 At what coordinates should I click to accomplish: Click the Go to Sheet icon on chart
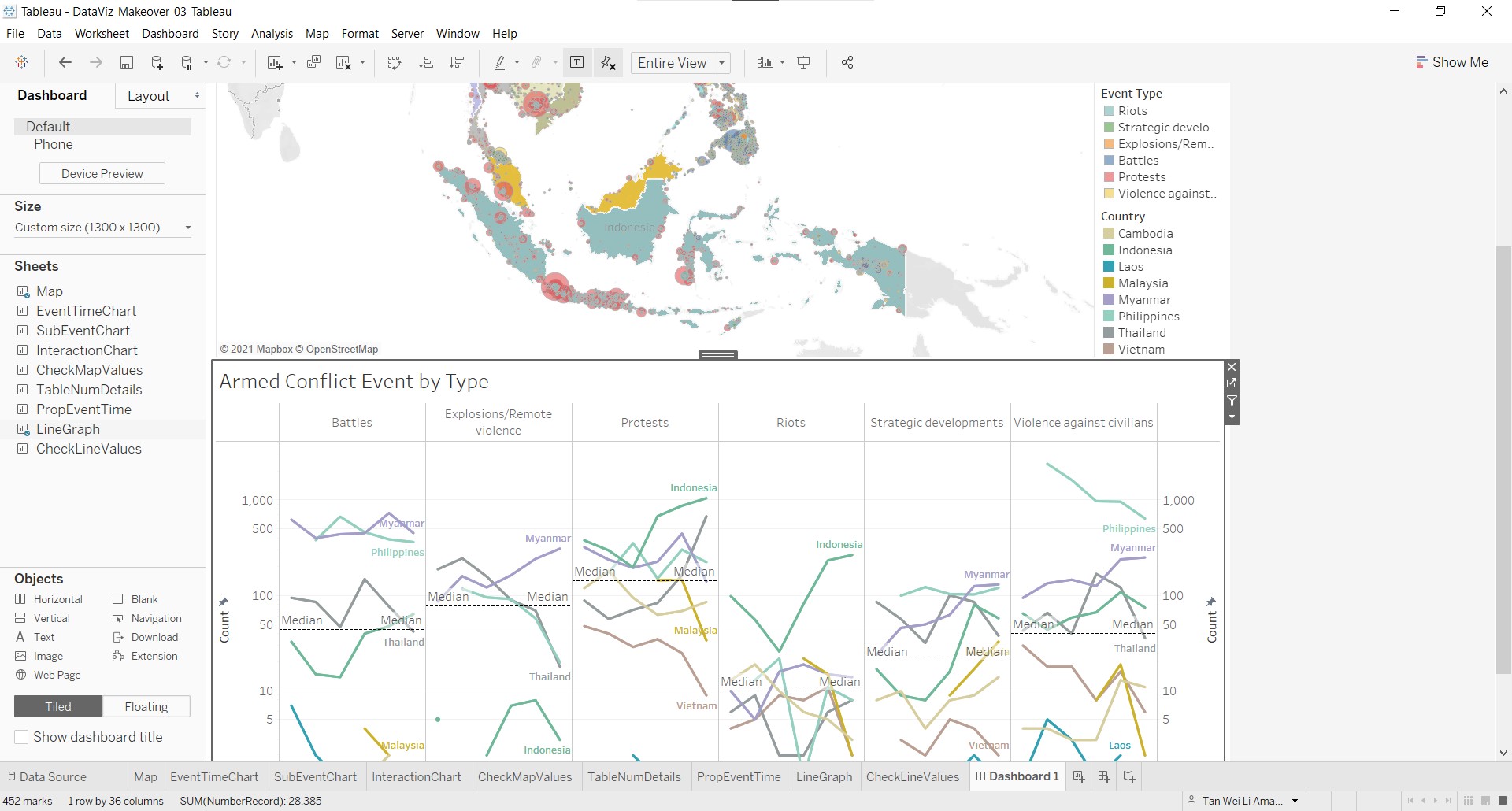pyautogui.click(x=1232, y=383)
